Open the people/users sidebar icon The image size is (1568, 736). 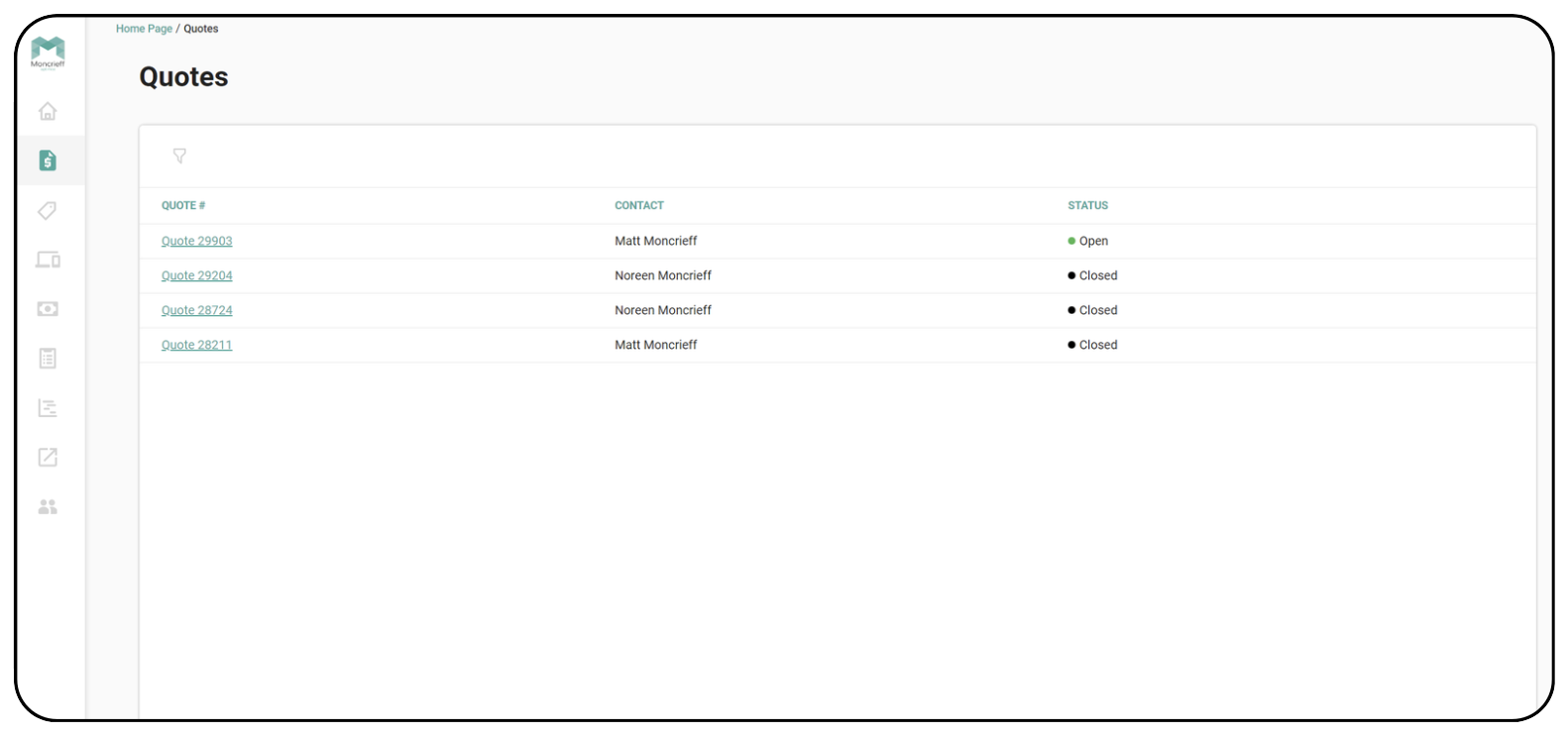click(48, 506)
